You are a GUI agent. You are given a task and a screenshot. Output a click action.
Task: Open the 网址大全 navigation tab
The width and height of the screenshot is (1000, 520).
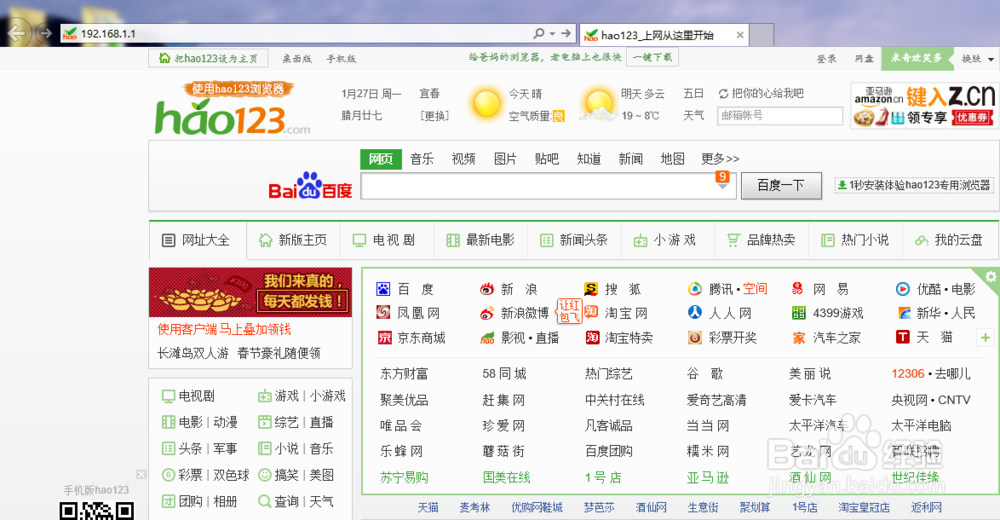(x=197, y=241)
